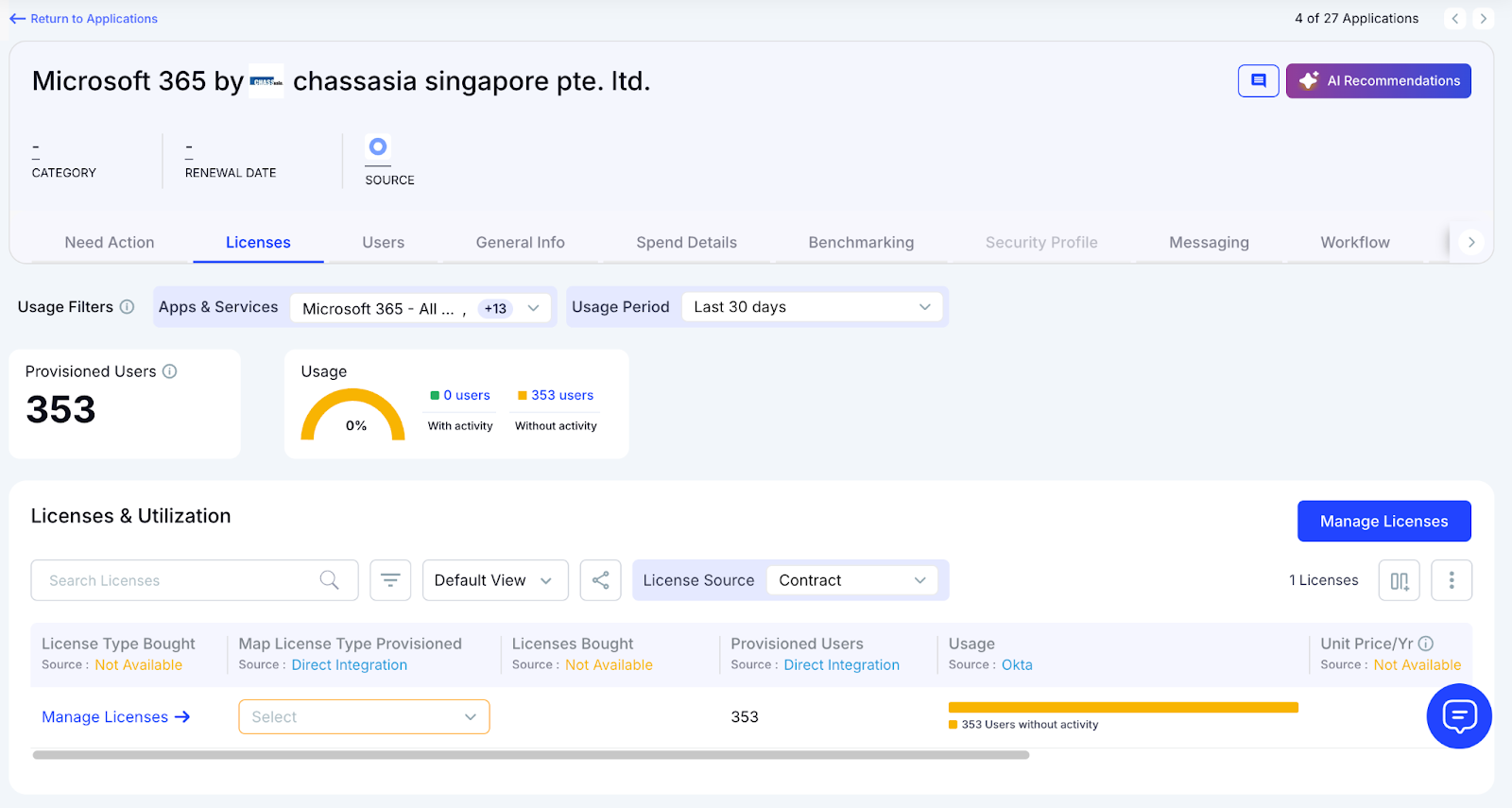Open the License Source Contract dropdown
Image resolution: width=1512 pixels, height=808 pixels.
851,580
